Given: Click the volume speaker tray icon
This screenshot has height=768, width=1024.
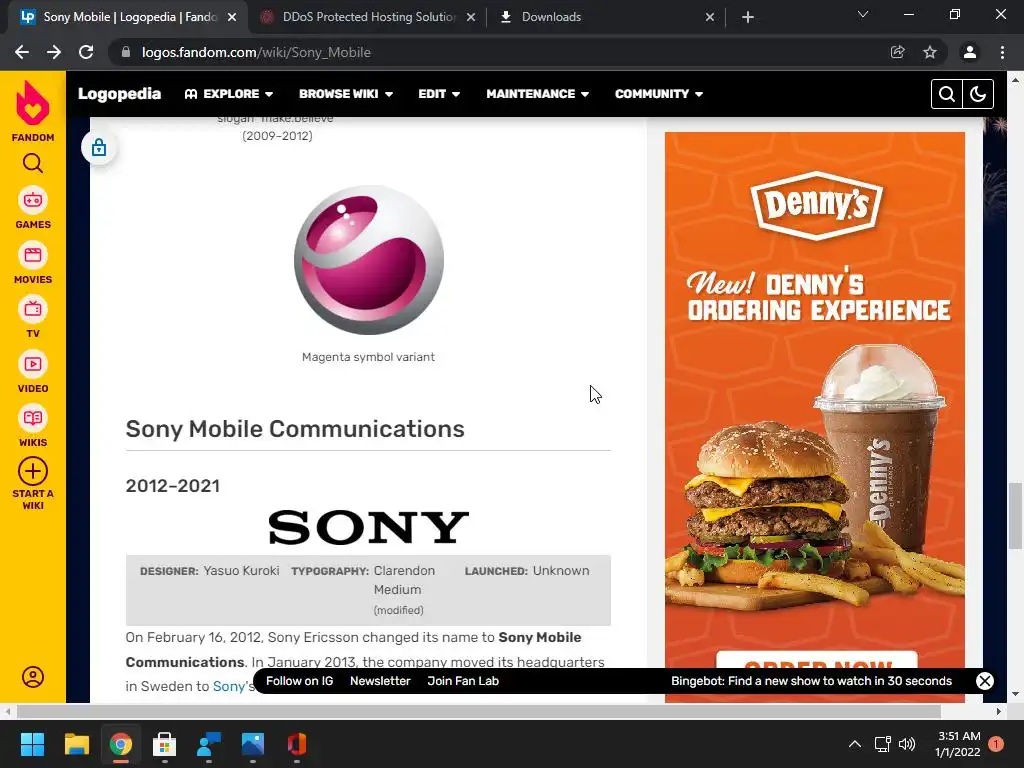Looking at the screenshot, I should point(906,744).
